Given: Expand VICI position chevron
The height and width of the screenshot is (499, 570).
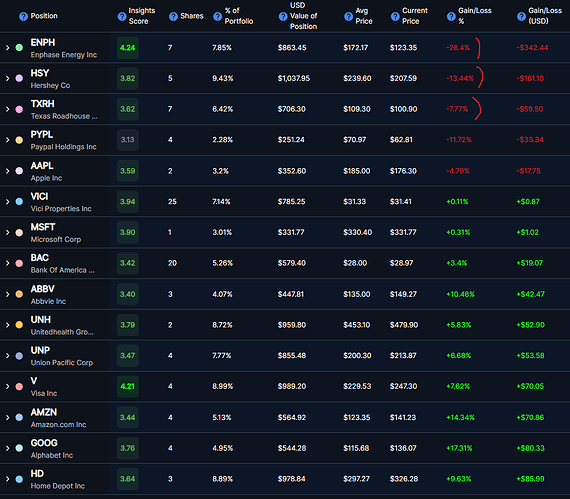Looking at the screenshot, I should pos(7,201).
